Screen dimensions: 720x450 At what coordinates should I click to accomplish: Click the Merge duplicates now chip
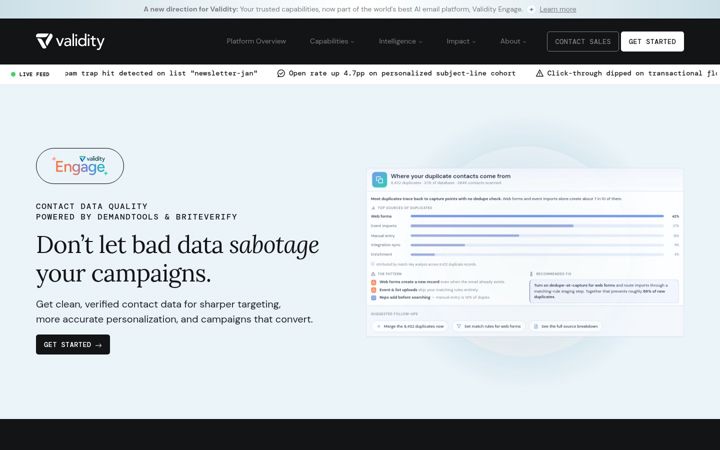tap(410, 326)
